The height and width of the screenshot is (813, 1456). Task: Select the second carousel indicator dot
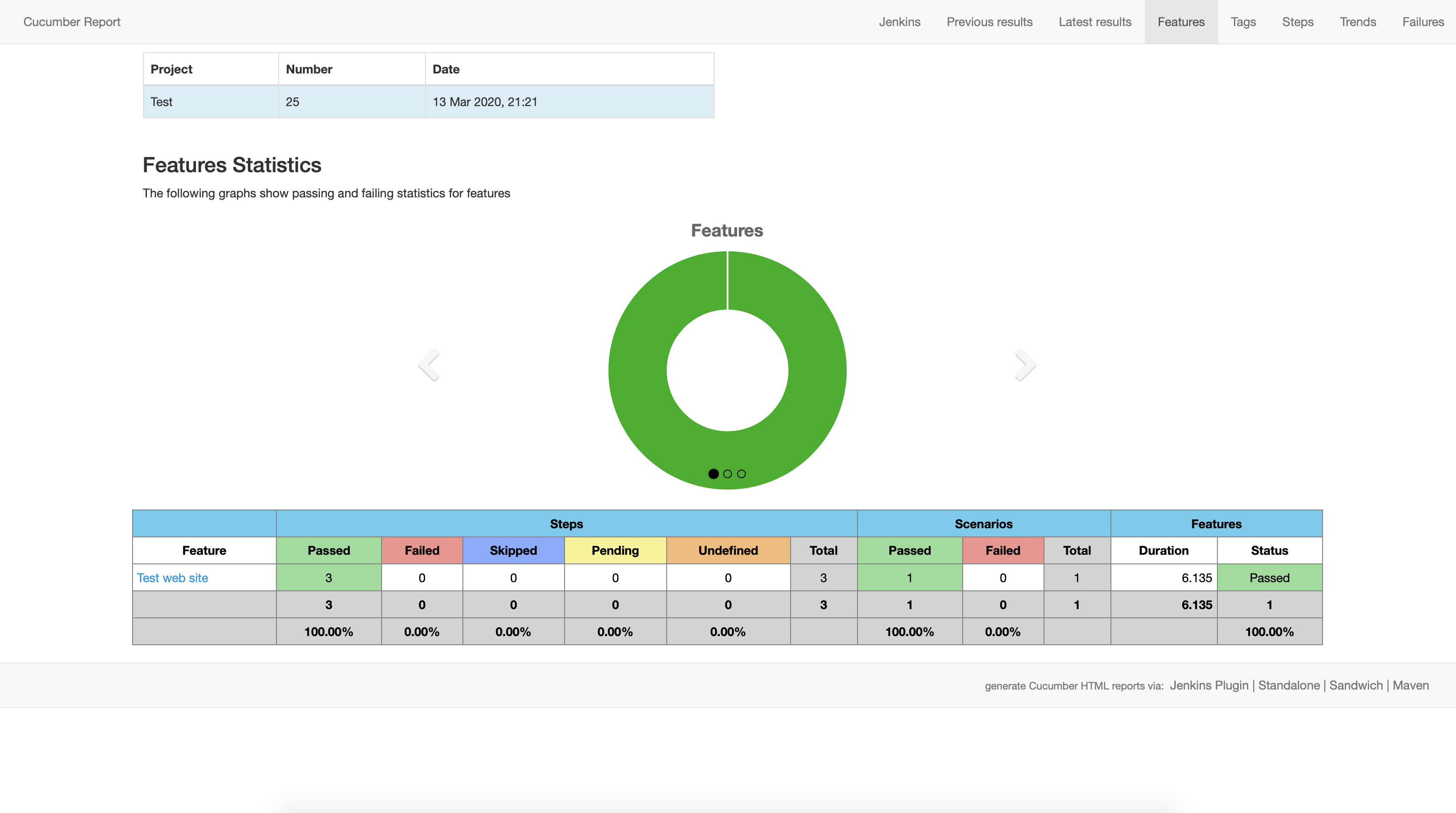tap(728, 474)
